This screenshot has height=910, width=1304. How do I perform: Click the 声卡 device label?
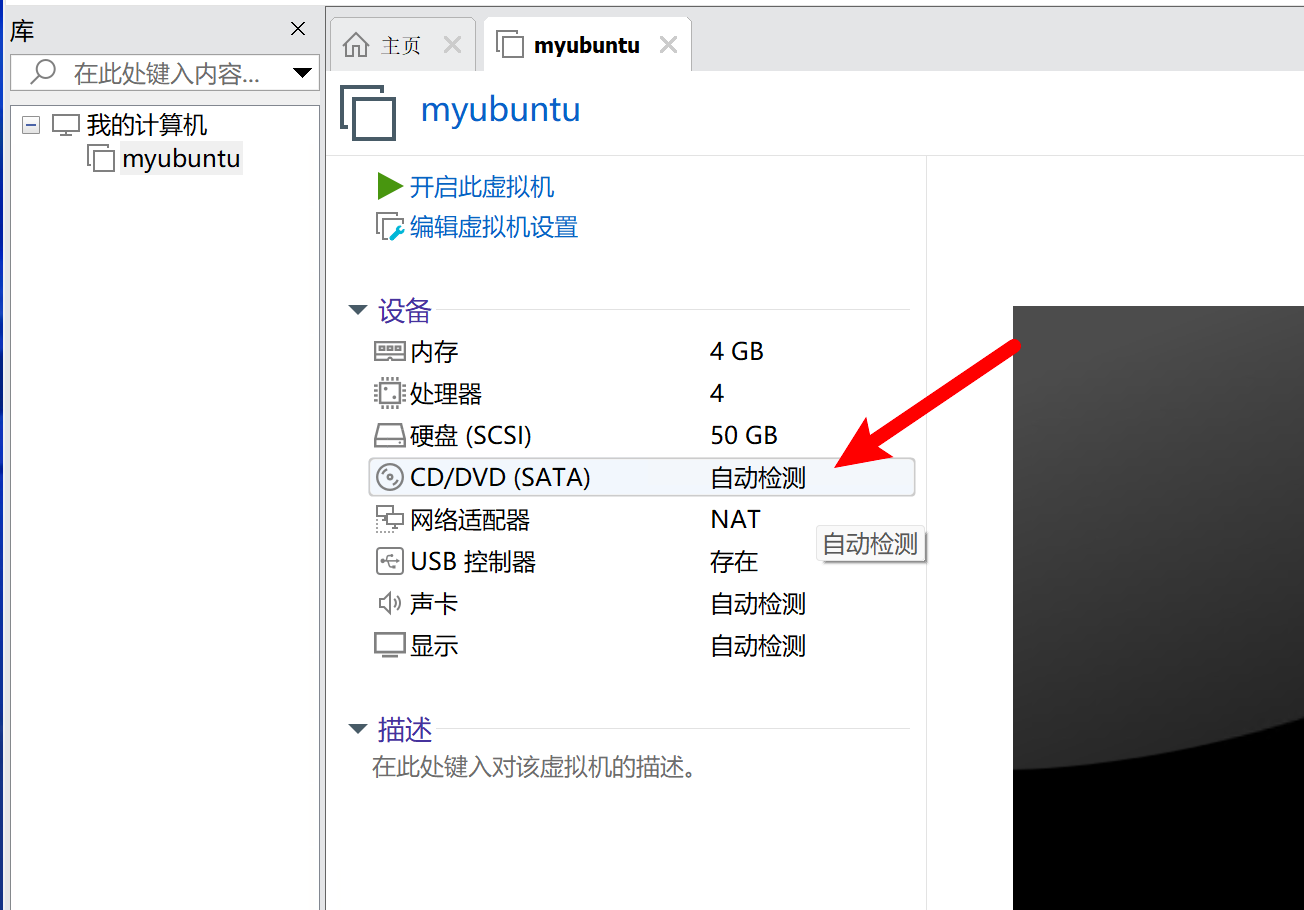(434, 604)
